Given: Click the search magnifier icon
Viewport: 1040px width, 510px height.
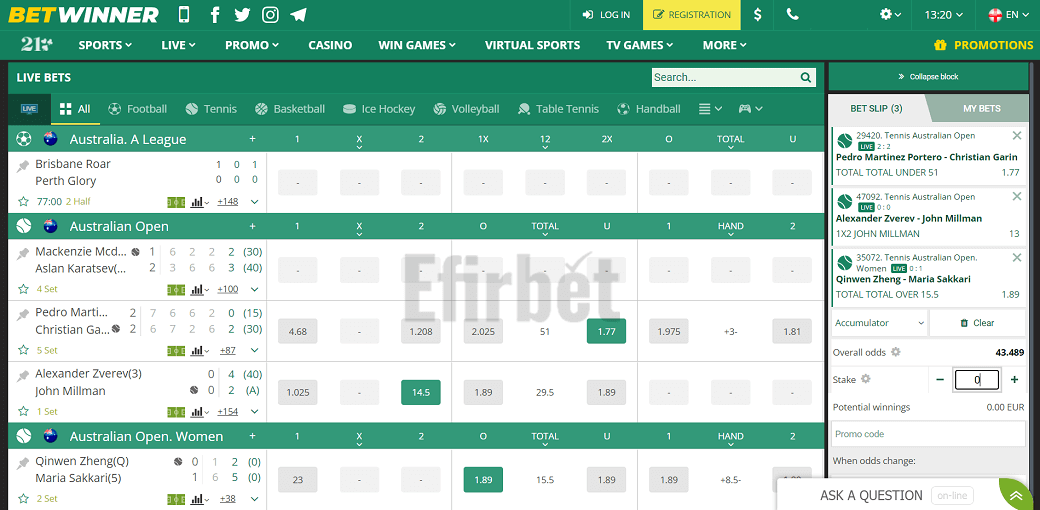Looking at the screenshot, I should click(806, 78).
